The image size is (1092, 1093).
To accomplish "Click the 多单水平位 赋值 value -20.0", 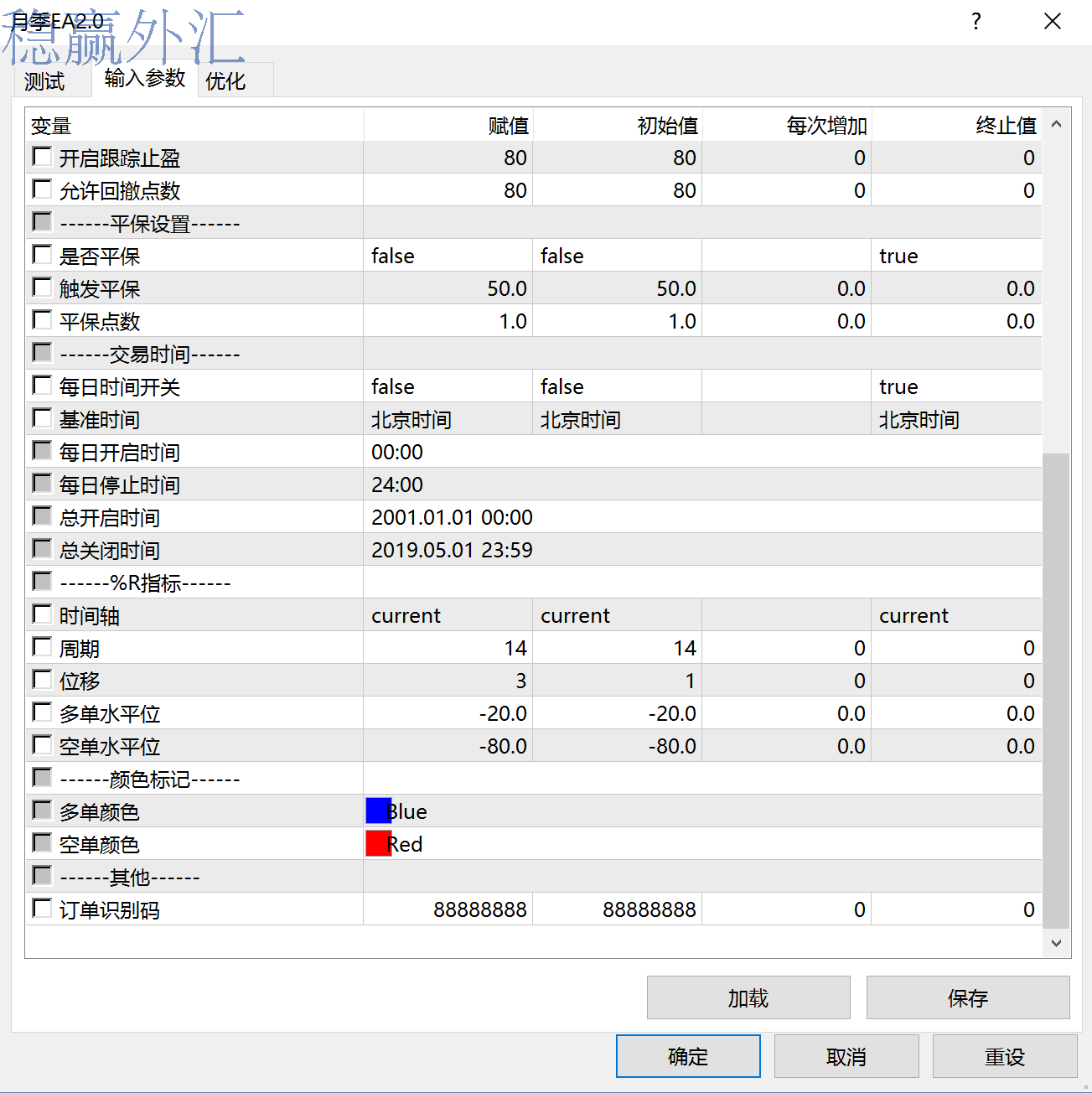I will (448, 712).
